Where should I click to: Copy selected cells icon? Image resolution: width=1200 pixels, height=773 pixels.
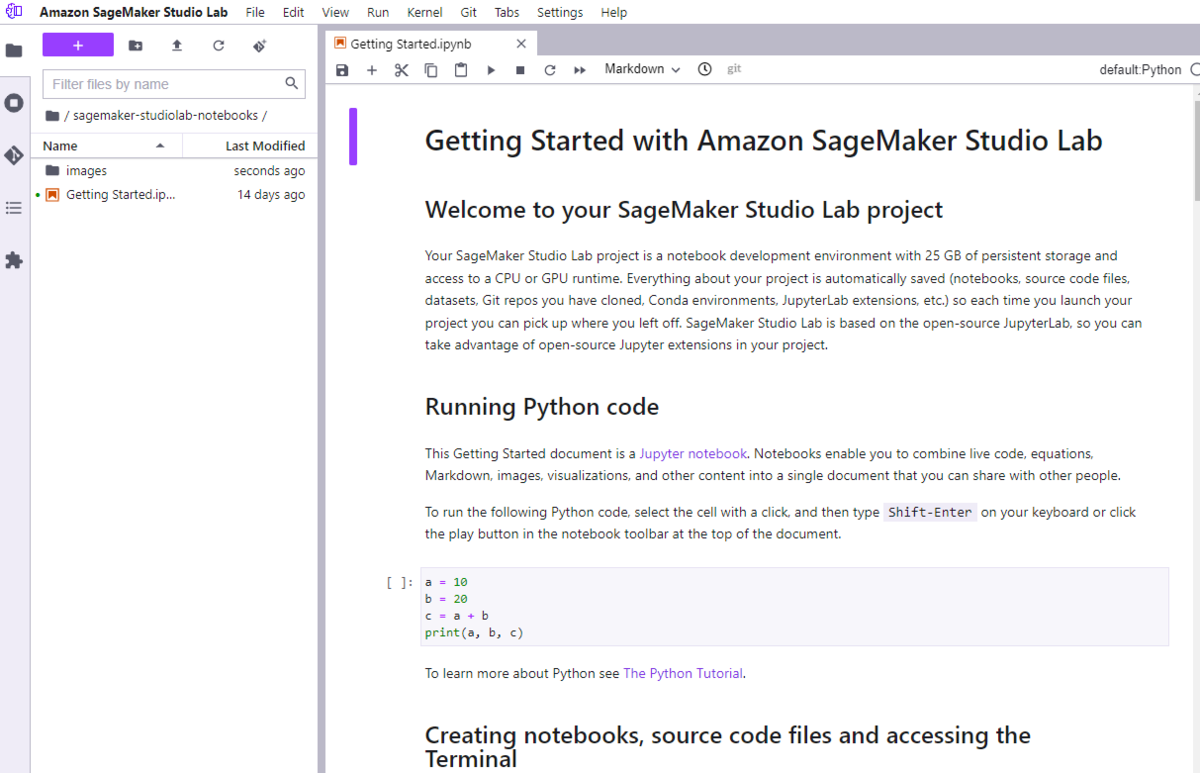(x=431, y=70)
